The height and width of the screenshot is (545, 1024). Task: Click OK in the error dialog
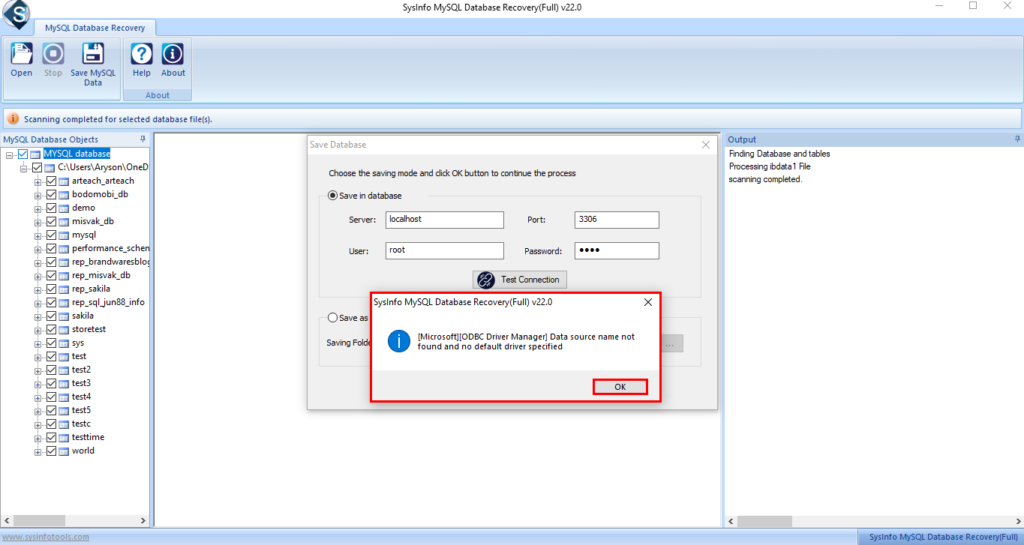619,387
